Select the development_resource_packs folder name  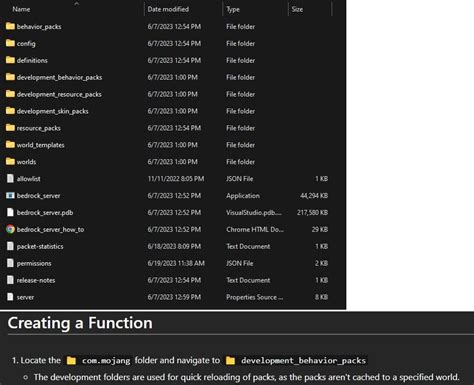(x=59, y=94)
